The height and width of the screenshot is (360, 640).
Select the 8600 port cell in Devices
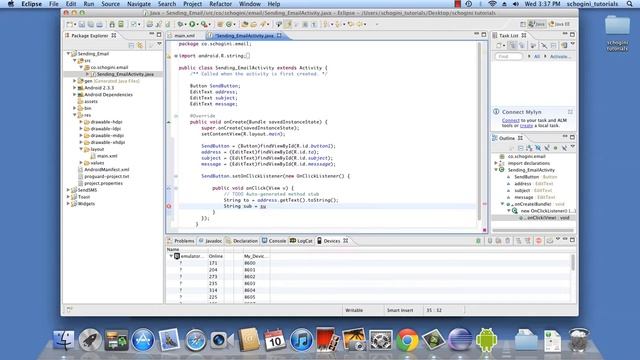tap(249, 263)
